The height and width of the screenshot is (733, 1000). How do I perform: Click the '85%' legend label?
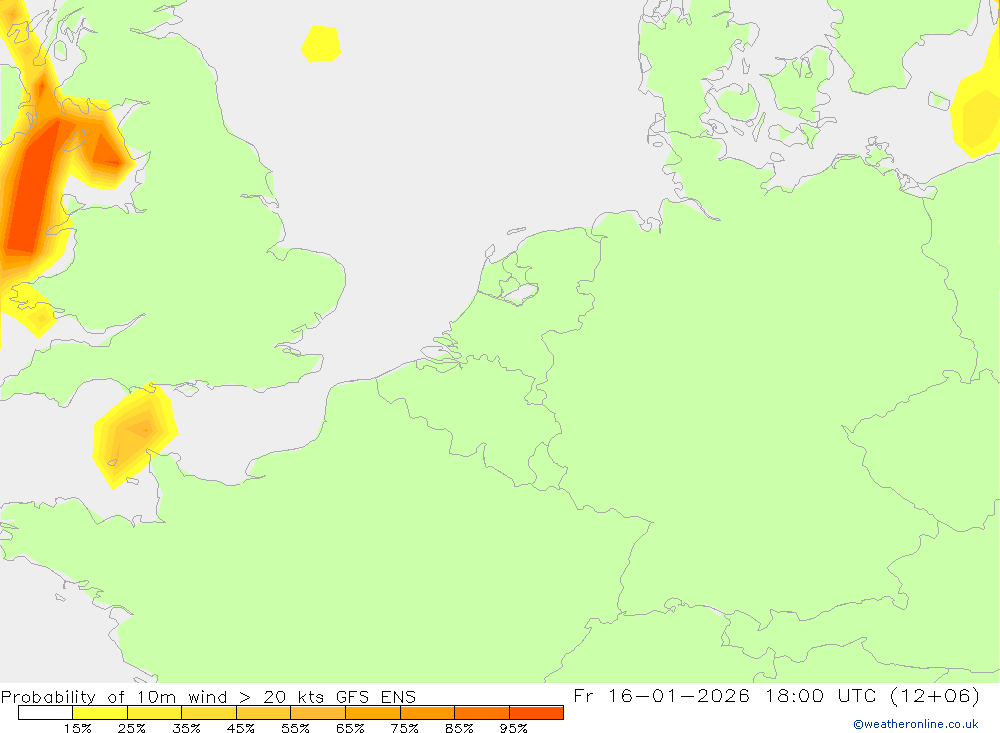[x=459, y=728]
